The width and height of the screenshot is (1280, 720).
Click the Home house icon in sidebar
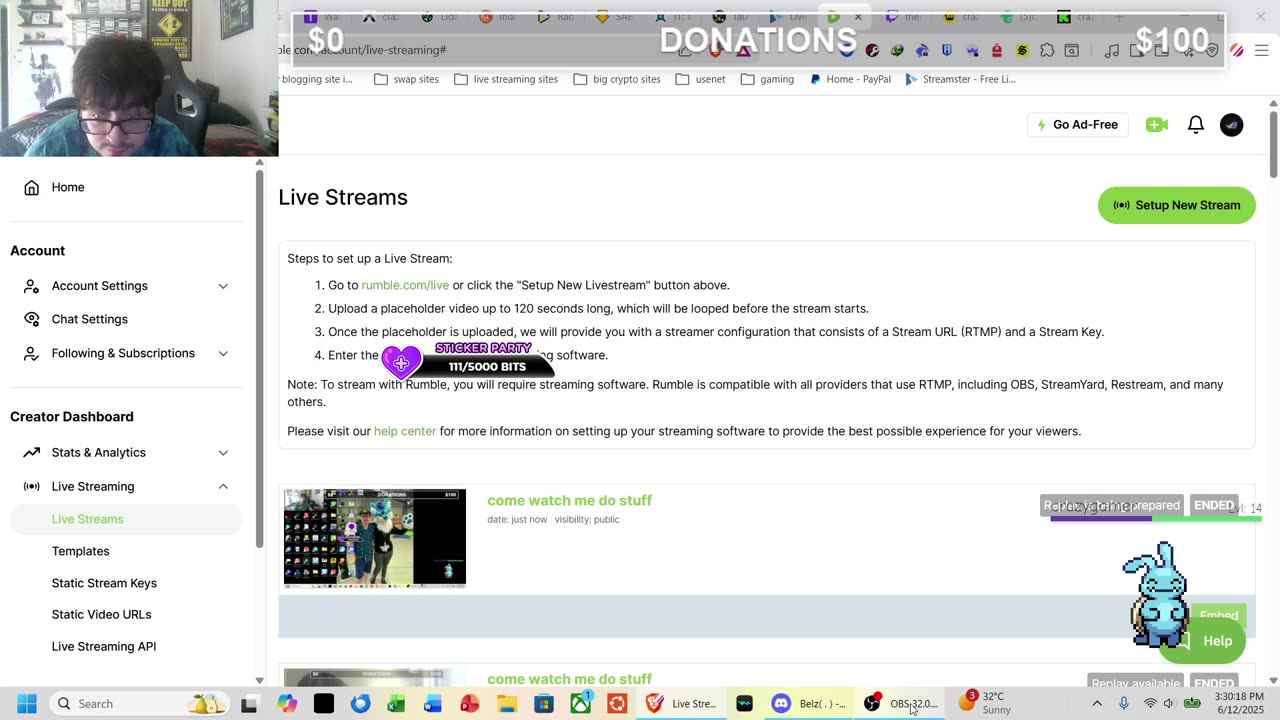pos(32,187)
